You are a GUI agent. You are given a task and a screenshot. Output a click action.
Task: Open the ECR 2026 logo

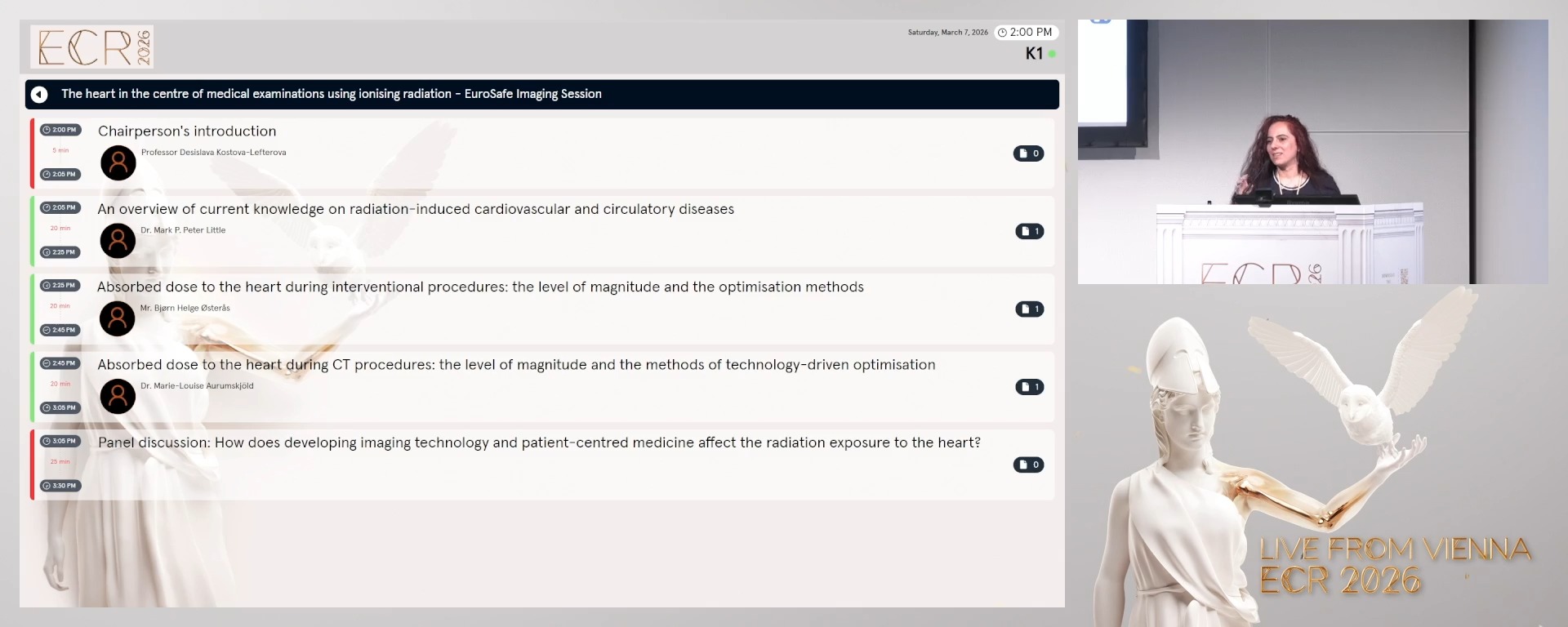(x=92, y=47)
